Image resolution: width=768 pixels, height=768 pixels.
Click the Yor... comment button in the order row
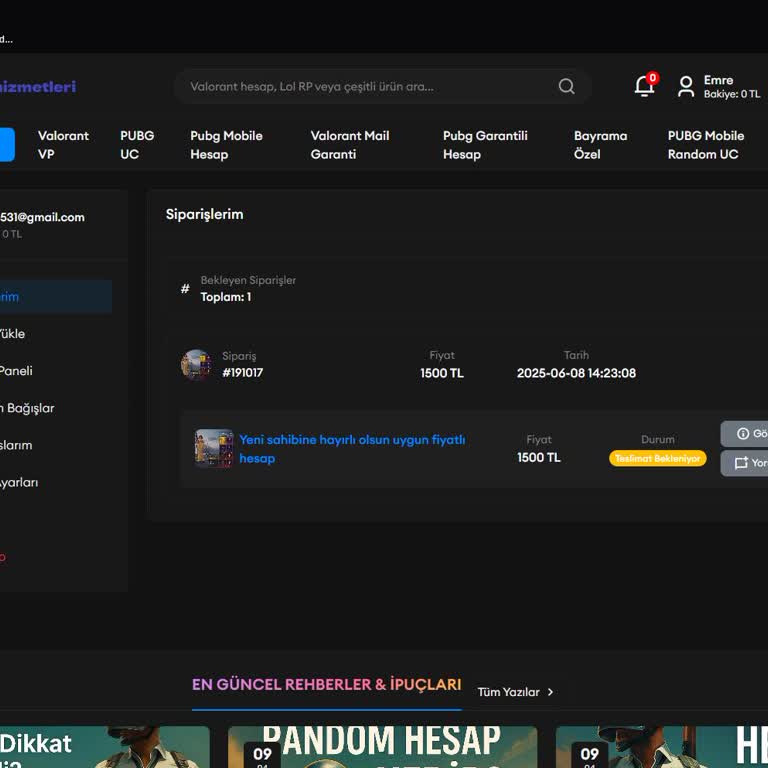[x=744, y=463]
